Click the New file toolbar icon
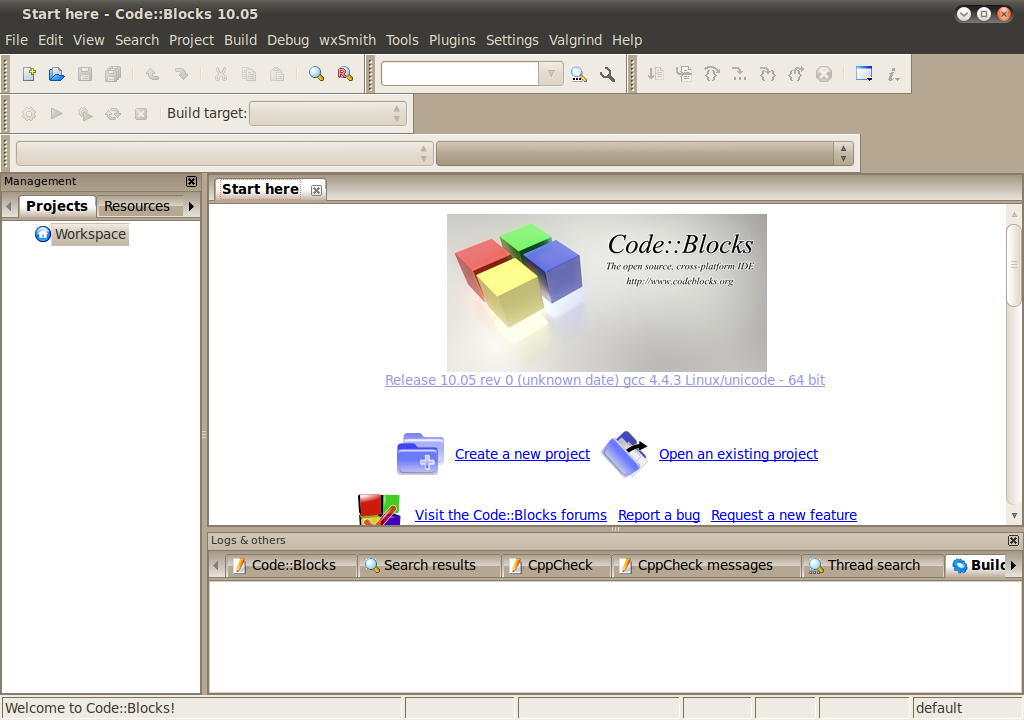This screenshot has width=1024, height=720. (x=29, y=74)
